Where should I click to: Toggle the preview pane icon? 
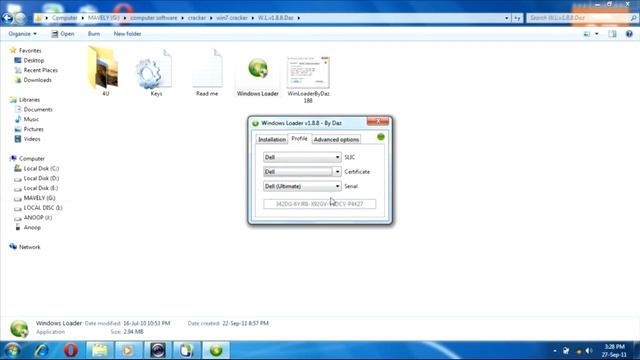tap(612, 34)
